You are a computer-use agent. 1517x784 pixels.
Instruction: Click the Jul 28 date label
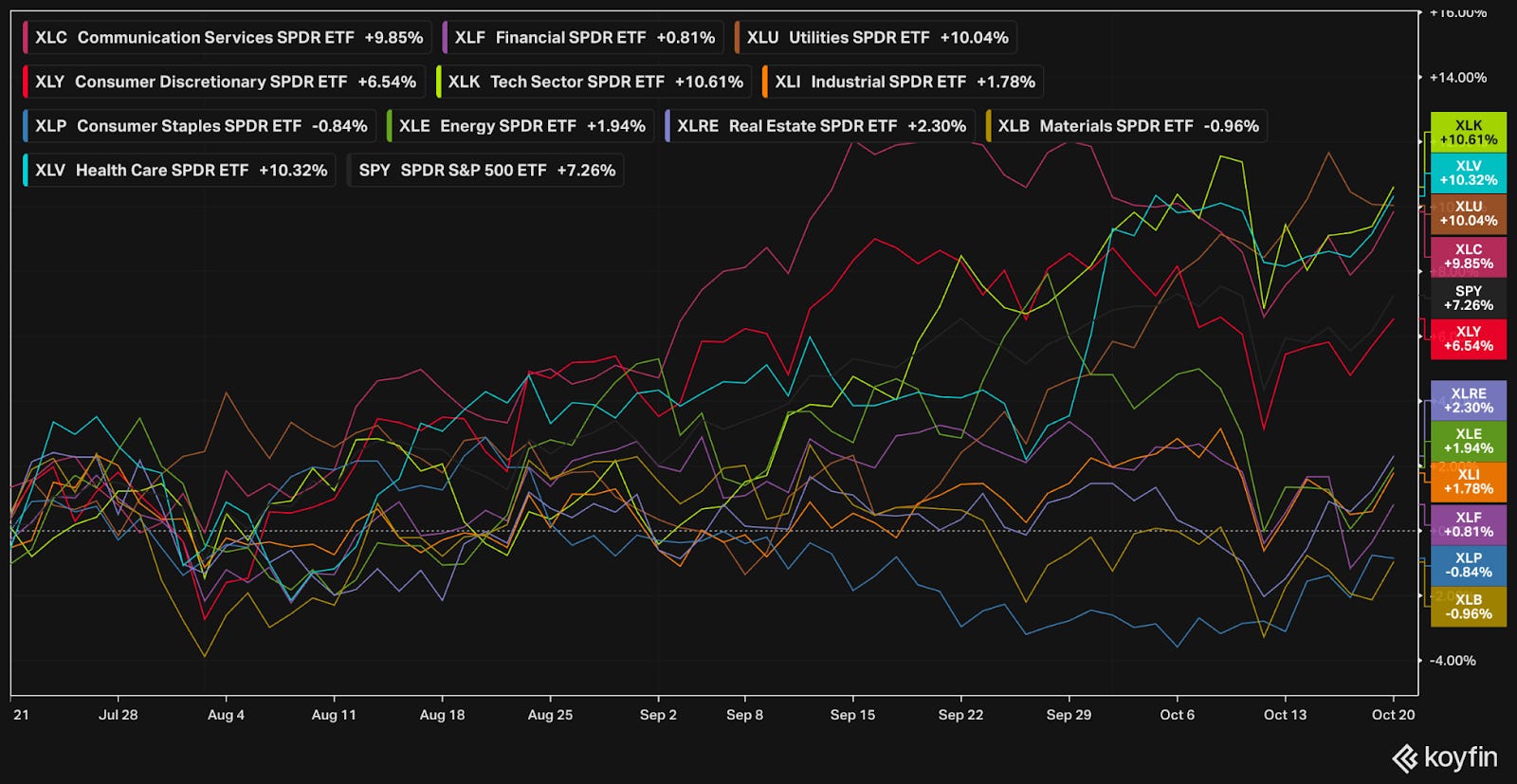tap(119, 715)
